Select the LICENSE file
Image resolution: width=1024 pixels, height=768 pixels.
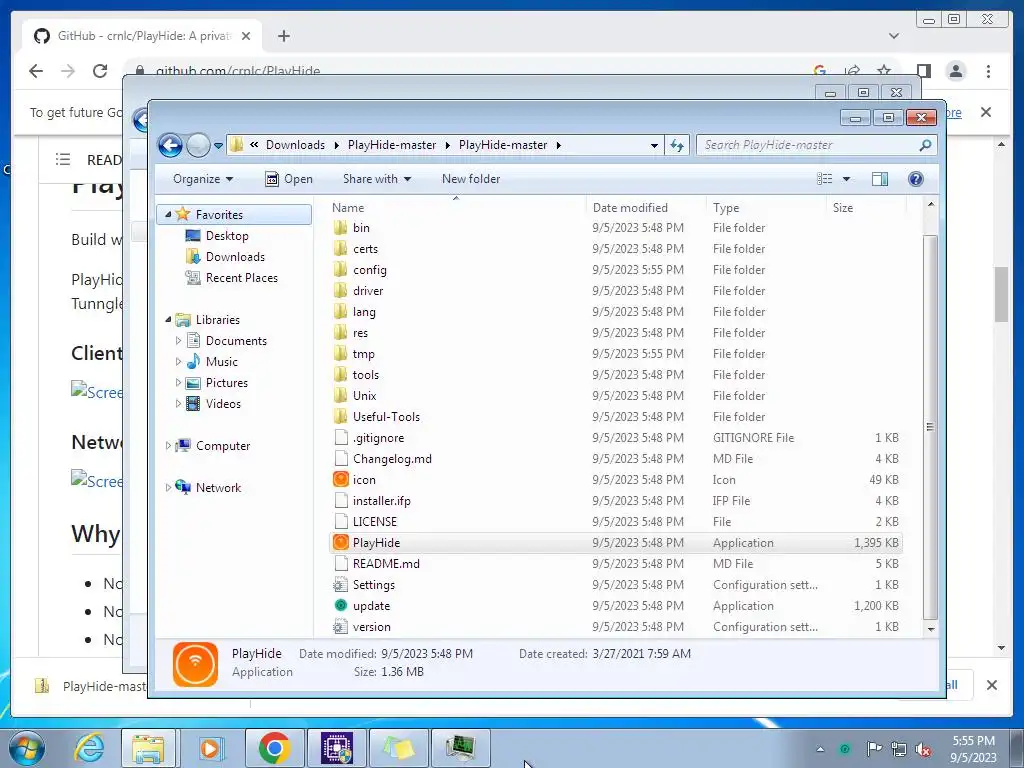coord(374,522)
